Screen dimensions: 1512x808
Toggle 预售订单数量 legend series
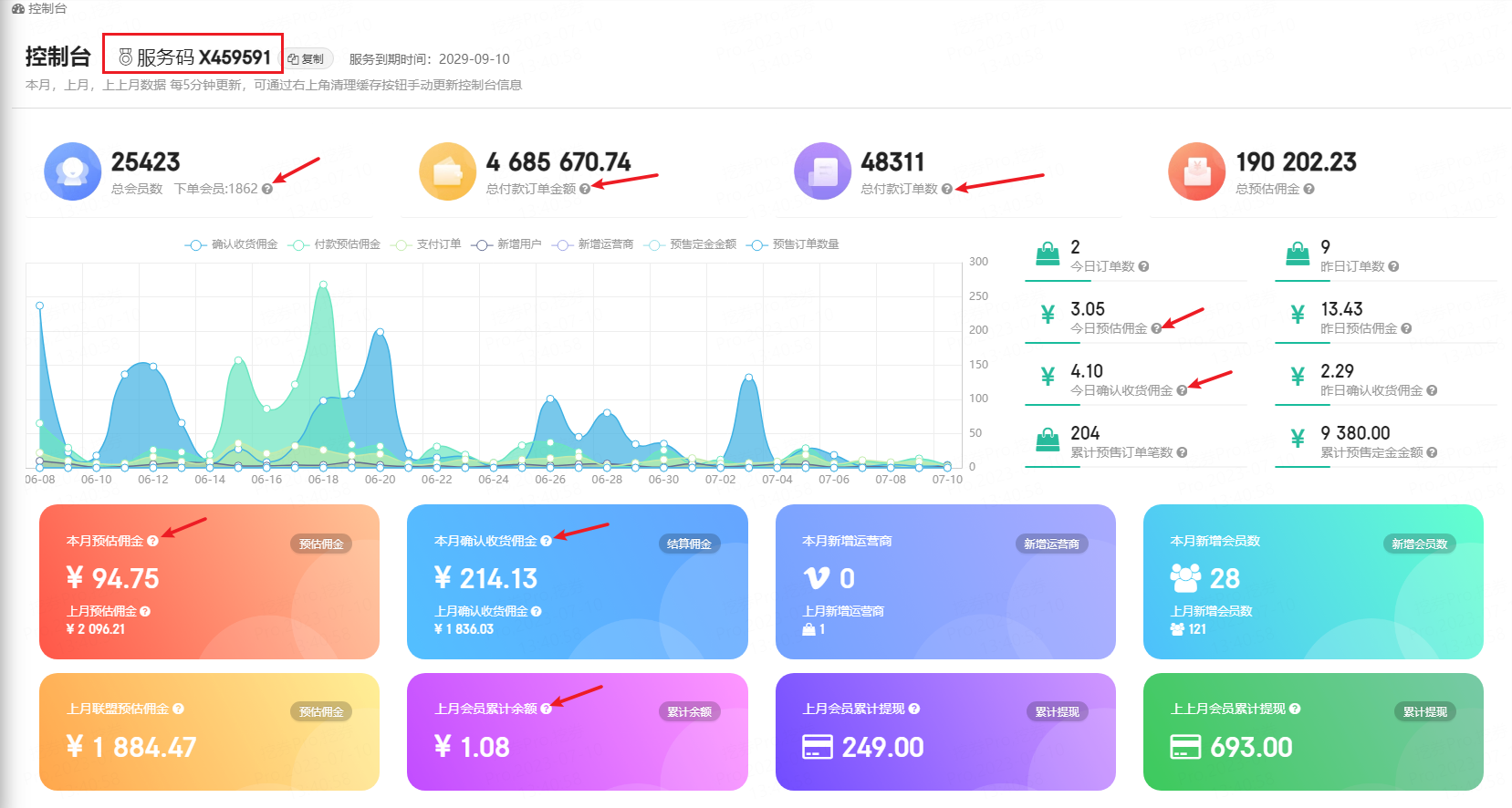coord(793,244)
